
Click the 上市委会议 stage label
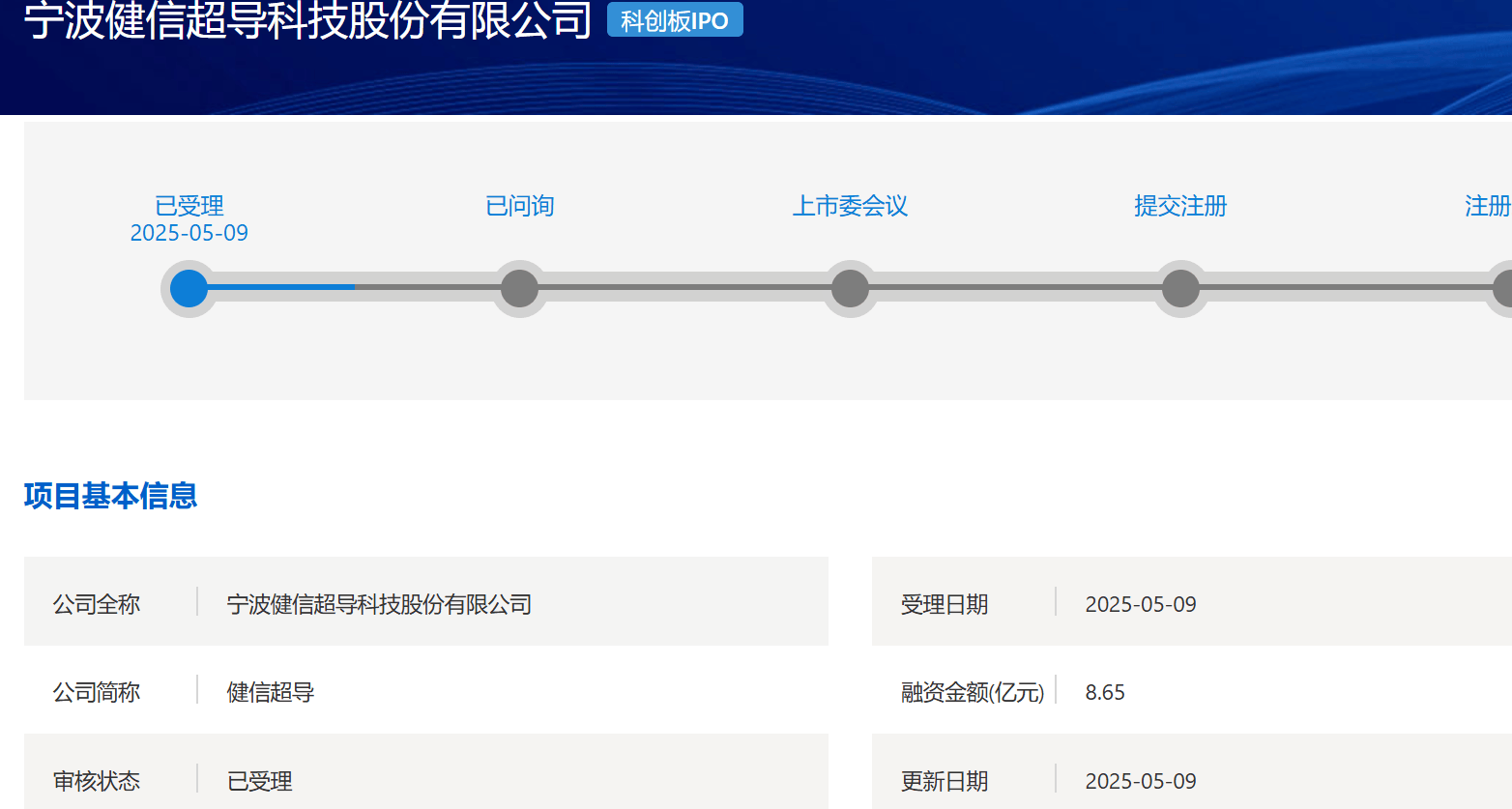point(851,206)
